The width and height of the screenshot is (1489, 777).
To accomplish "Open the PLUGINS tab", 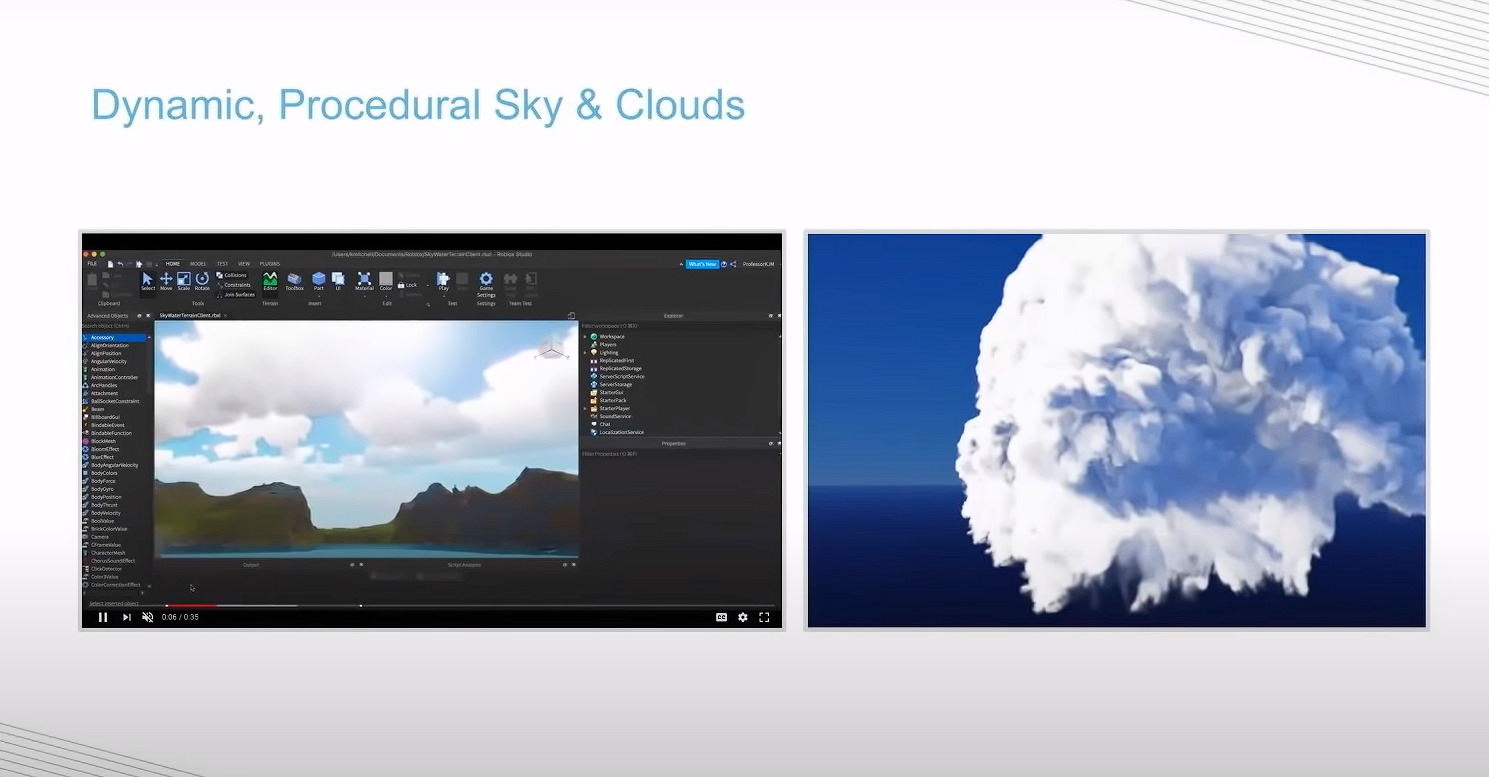I will [x=270, y=264].
